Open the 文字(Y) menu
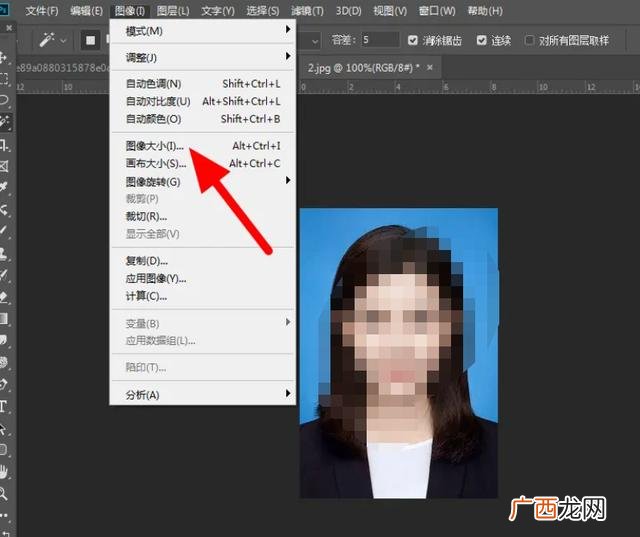Image resolution: width=640 pixels, height=537 pixels. click(218, 11)
